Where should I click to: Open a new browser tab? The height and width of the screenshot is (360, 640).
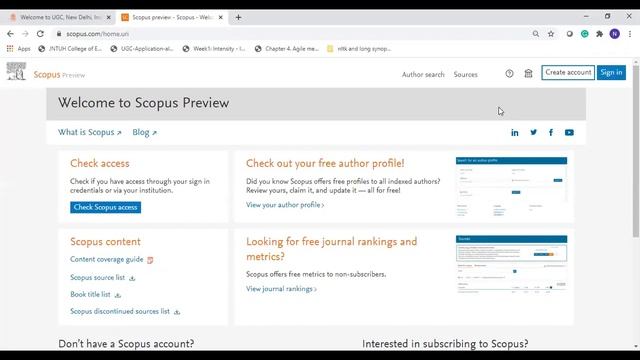point(238,18)
